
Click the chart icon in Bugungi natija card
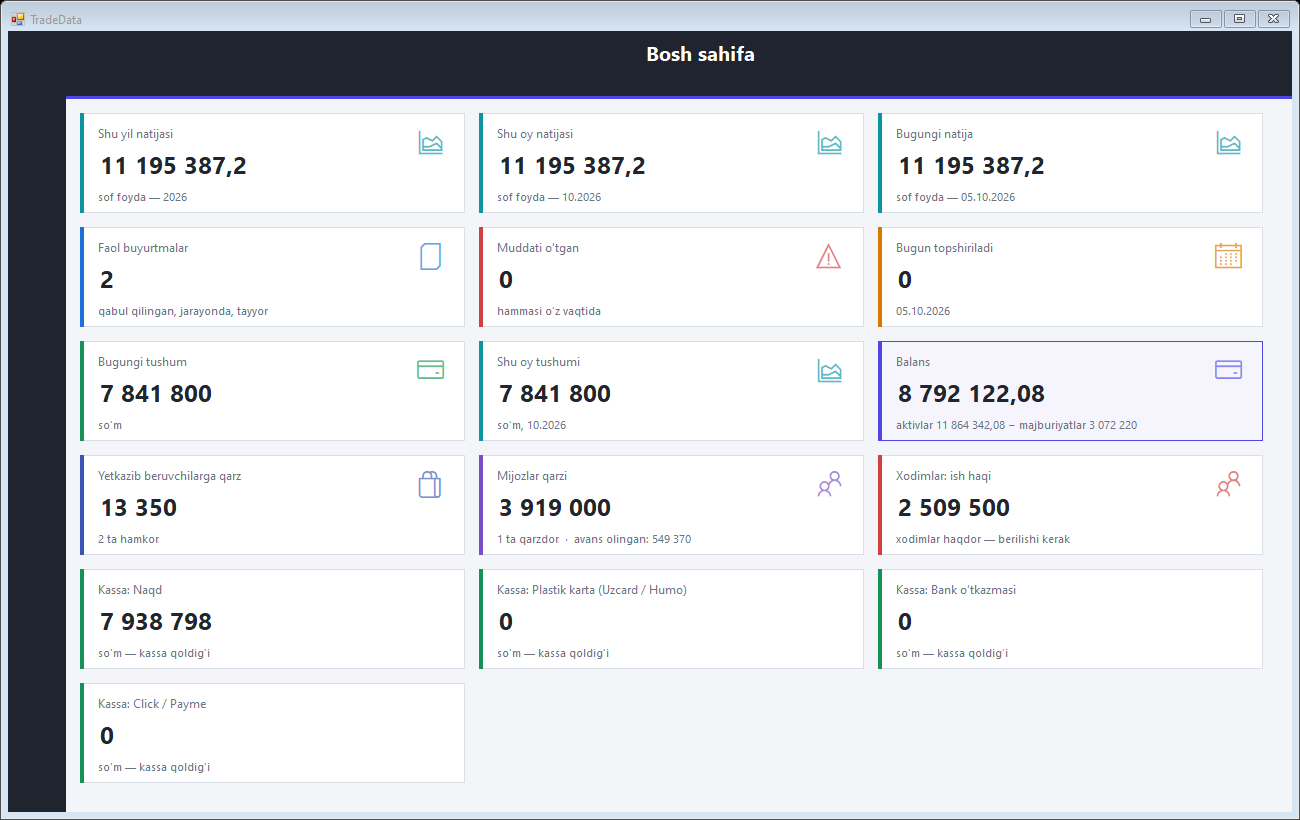(1228, 143)
